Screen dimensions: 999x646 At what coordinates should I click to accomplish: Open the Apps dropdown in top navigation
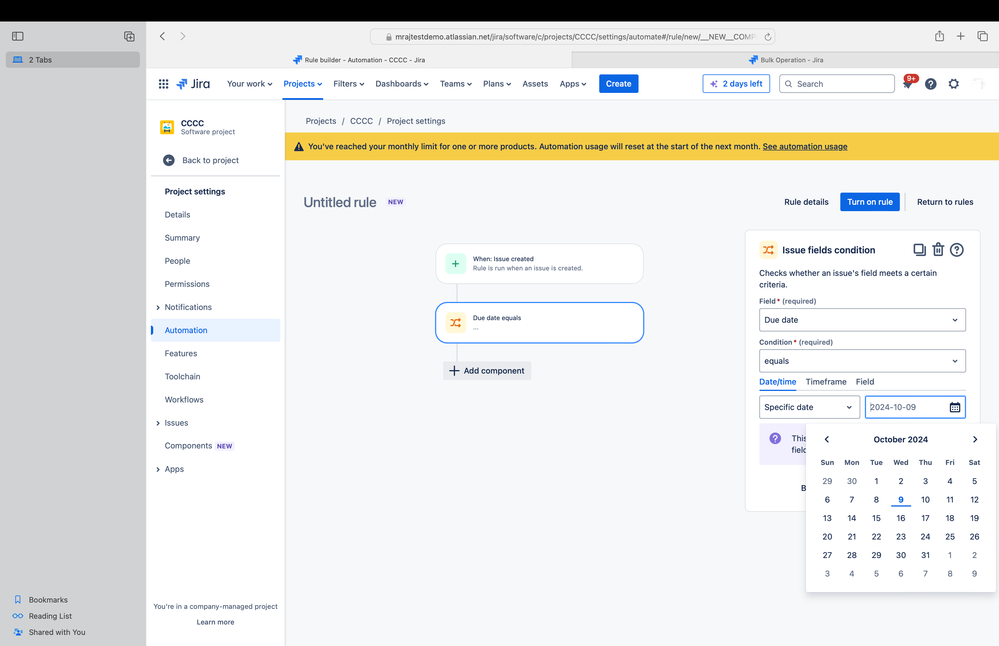click(573, 83)
